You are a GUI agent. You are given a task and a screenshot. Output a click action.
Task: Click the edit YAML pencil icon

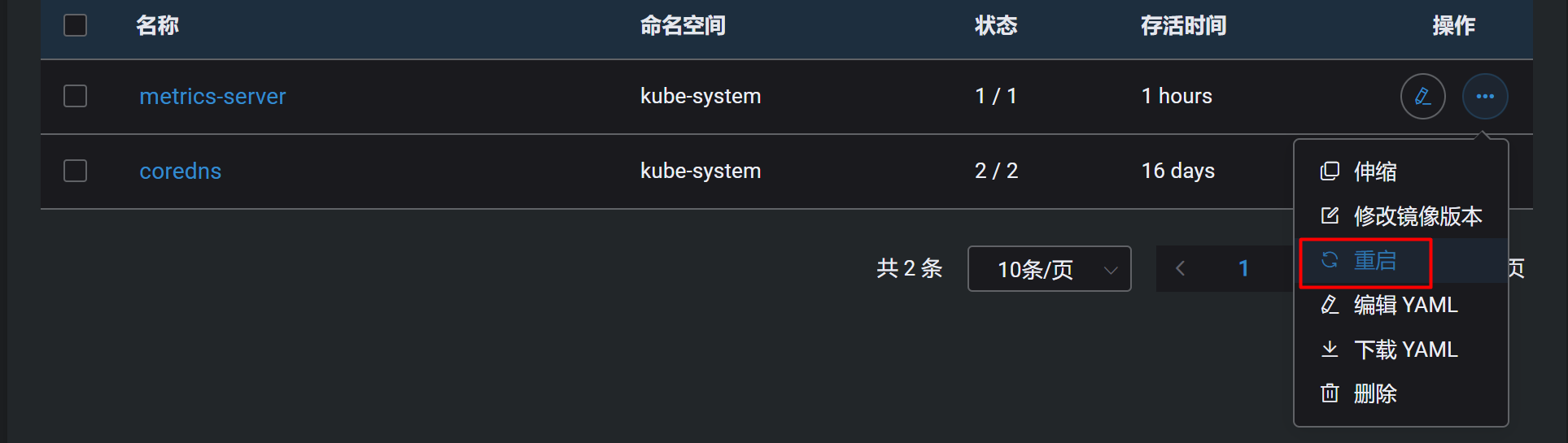[x=1330, y=305]
